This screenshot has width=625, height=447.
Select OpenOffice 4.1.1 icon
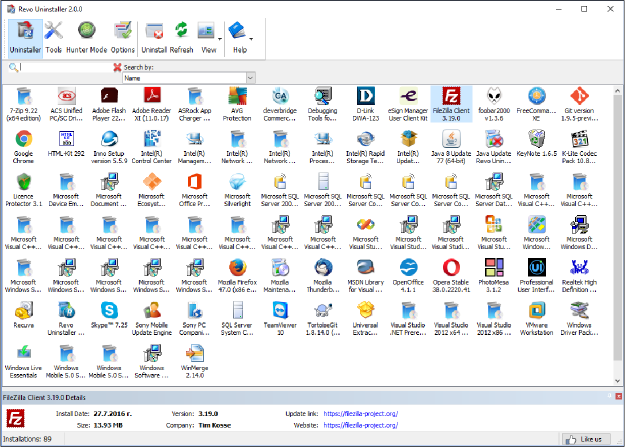point(408,276)
